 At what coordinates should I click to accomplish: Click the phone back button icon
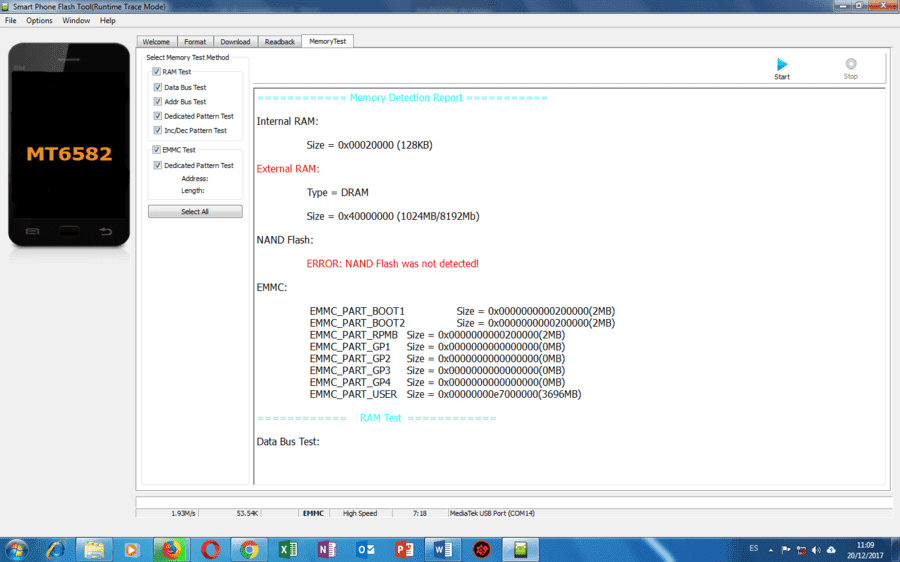coord(106,231)
